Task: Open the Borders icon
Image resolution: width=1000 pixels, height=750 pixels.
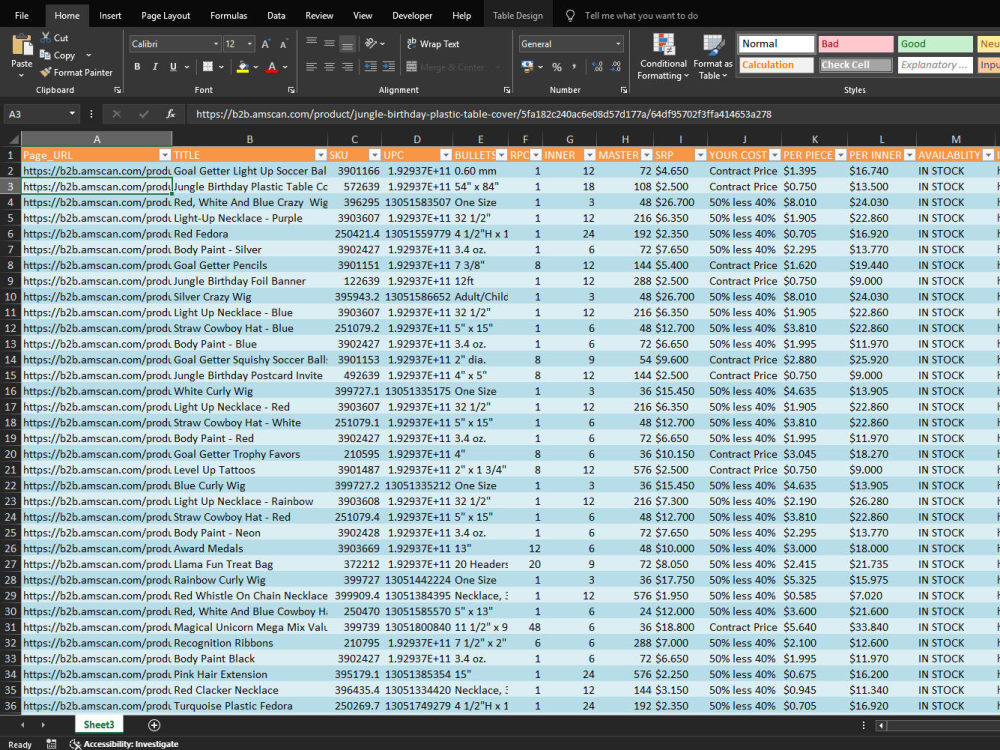Action: tap(208, 66)
